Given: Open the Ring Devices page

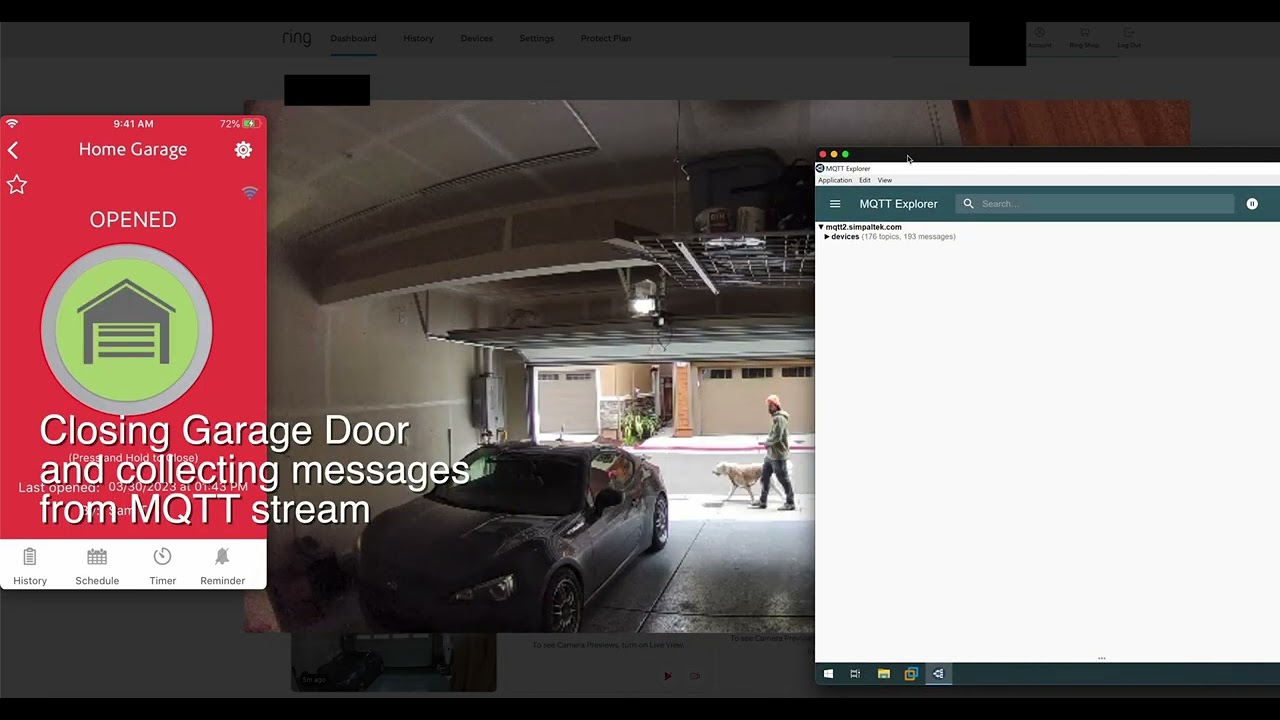Looking at the screenshot, I should click(x=476, y=39).
